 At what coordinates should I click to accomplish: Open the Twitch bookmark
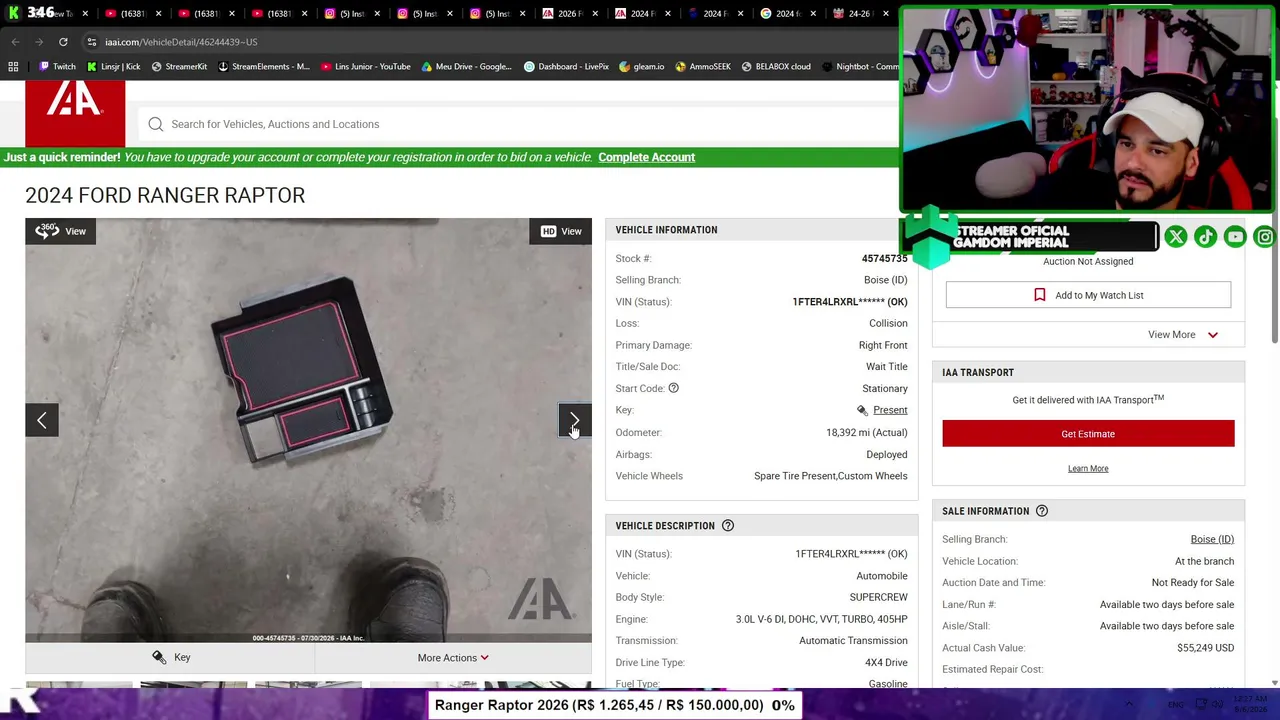57,67
